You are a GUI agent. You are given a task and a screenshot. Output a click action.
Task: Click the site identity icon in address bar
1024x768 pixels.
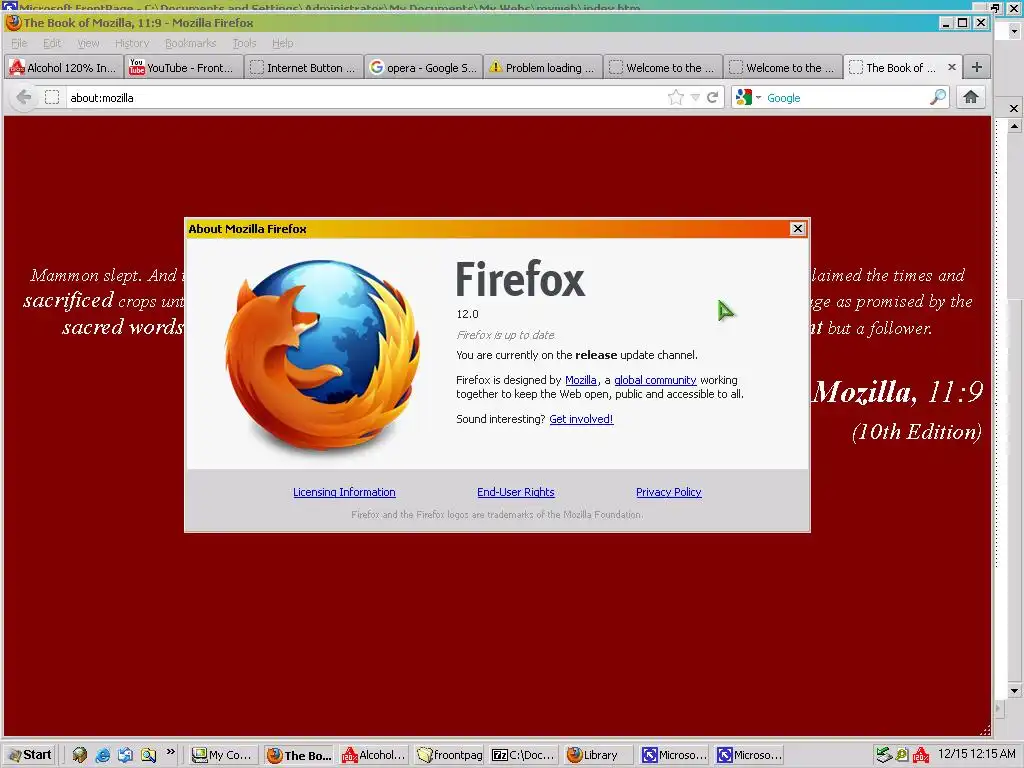[52, 98]
